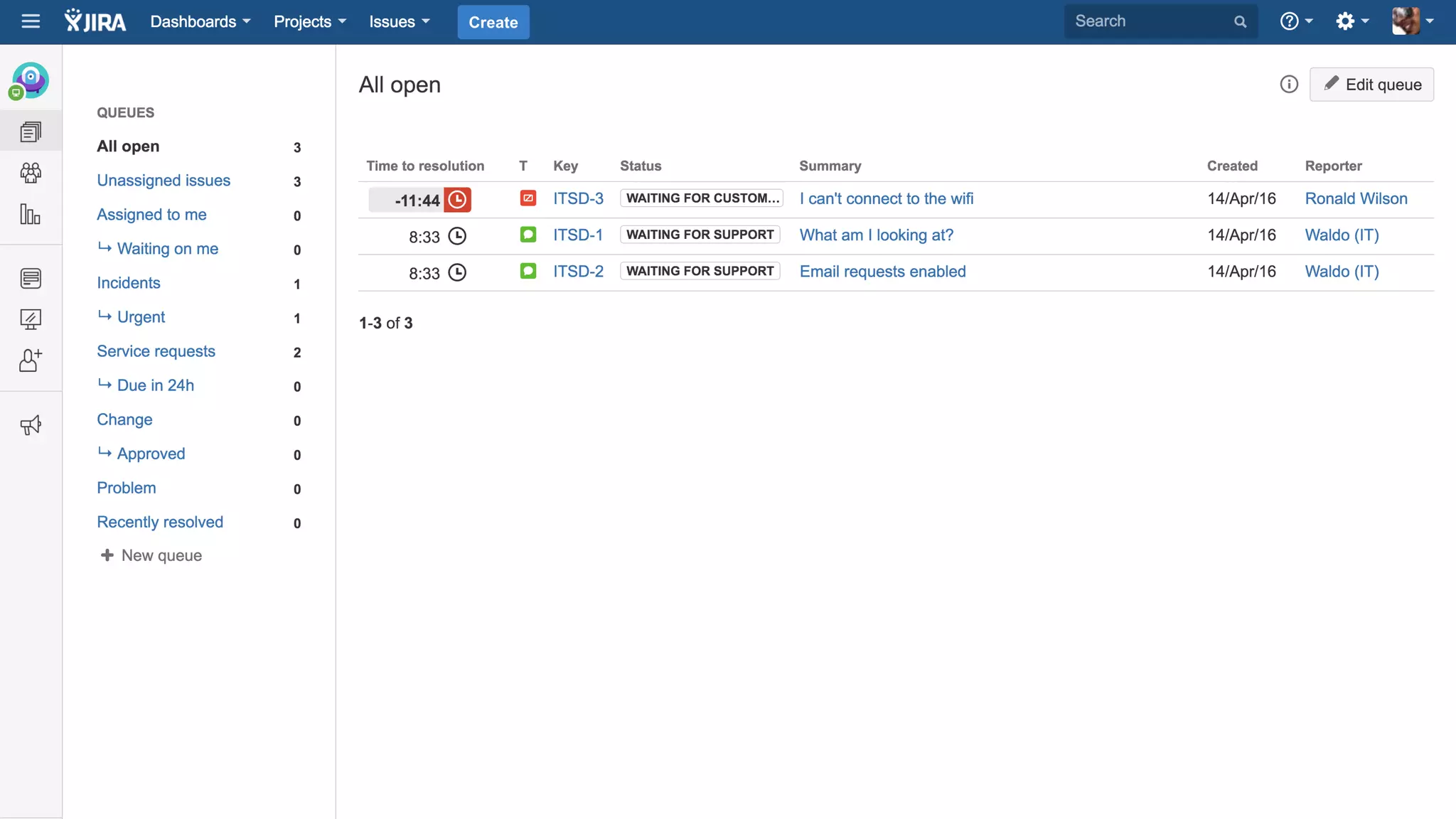Open the Reports bar chart icon
1456x819 pixels.
click(31, 214)
